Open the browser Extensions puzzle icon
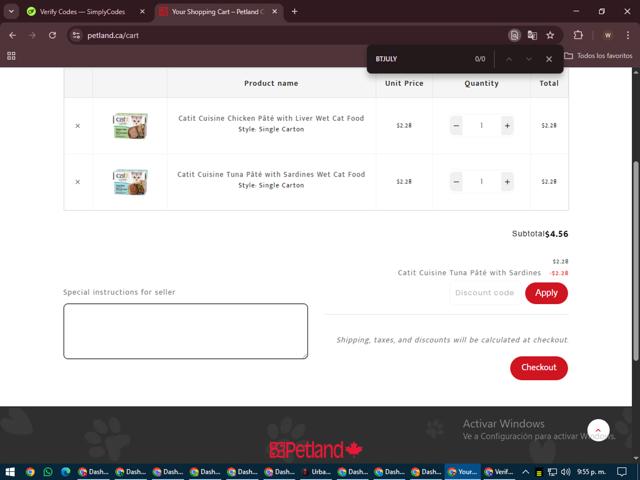 coord(578,36)
